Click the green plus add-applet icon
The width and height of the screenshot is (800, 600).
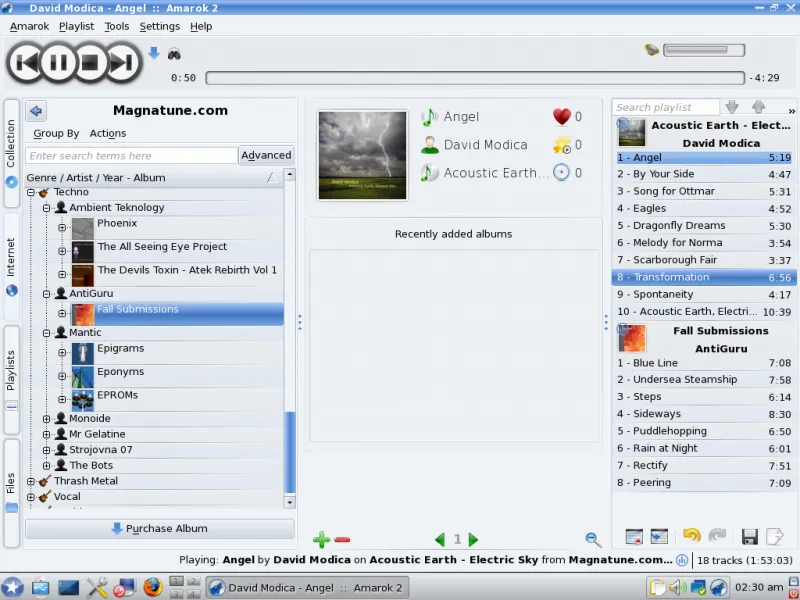(x=321, y=540)
